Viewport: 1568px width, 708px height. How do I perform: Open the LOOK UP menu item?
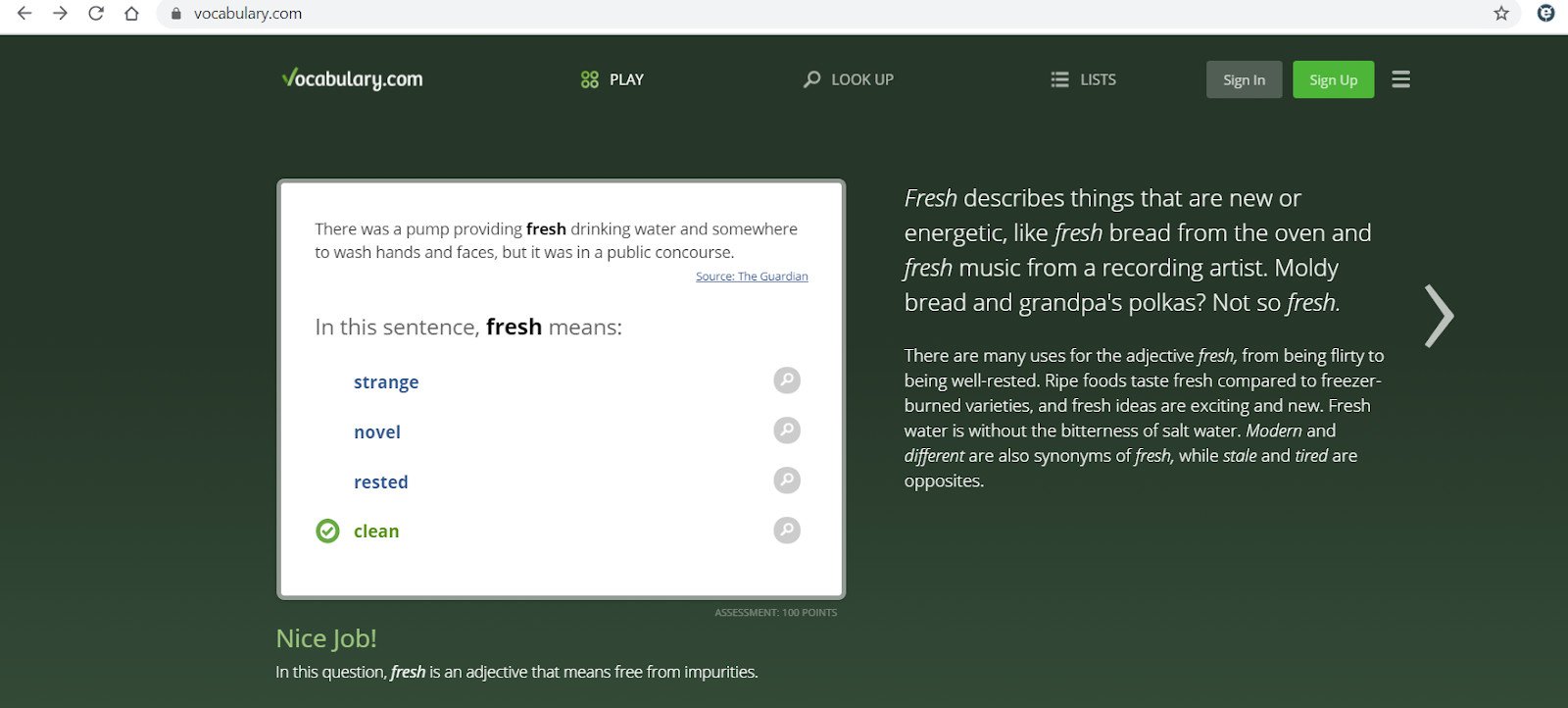click(x=849, y=79)
